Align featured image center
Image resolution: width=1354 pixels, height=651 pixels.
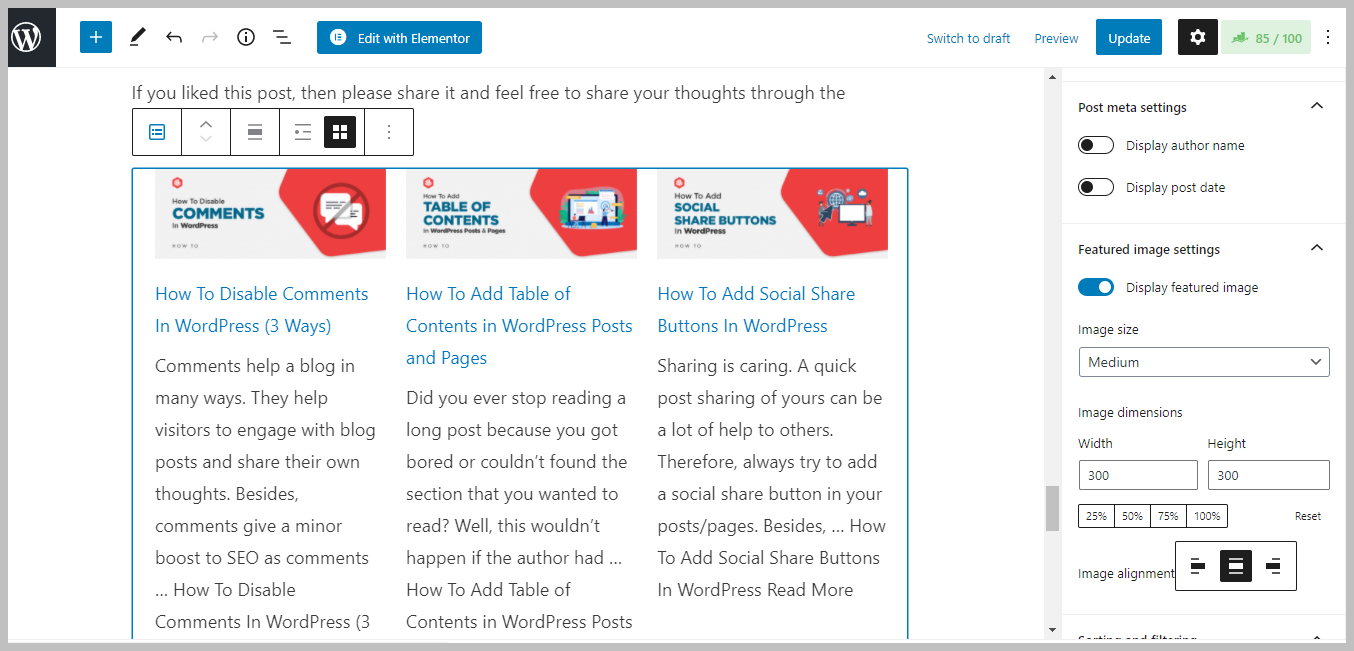coord(1236,566)
